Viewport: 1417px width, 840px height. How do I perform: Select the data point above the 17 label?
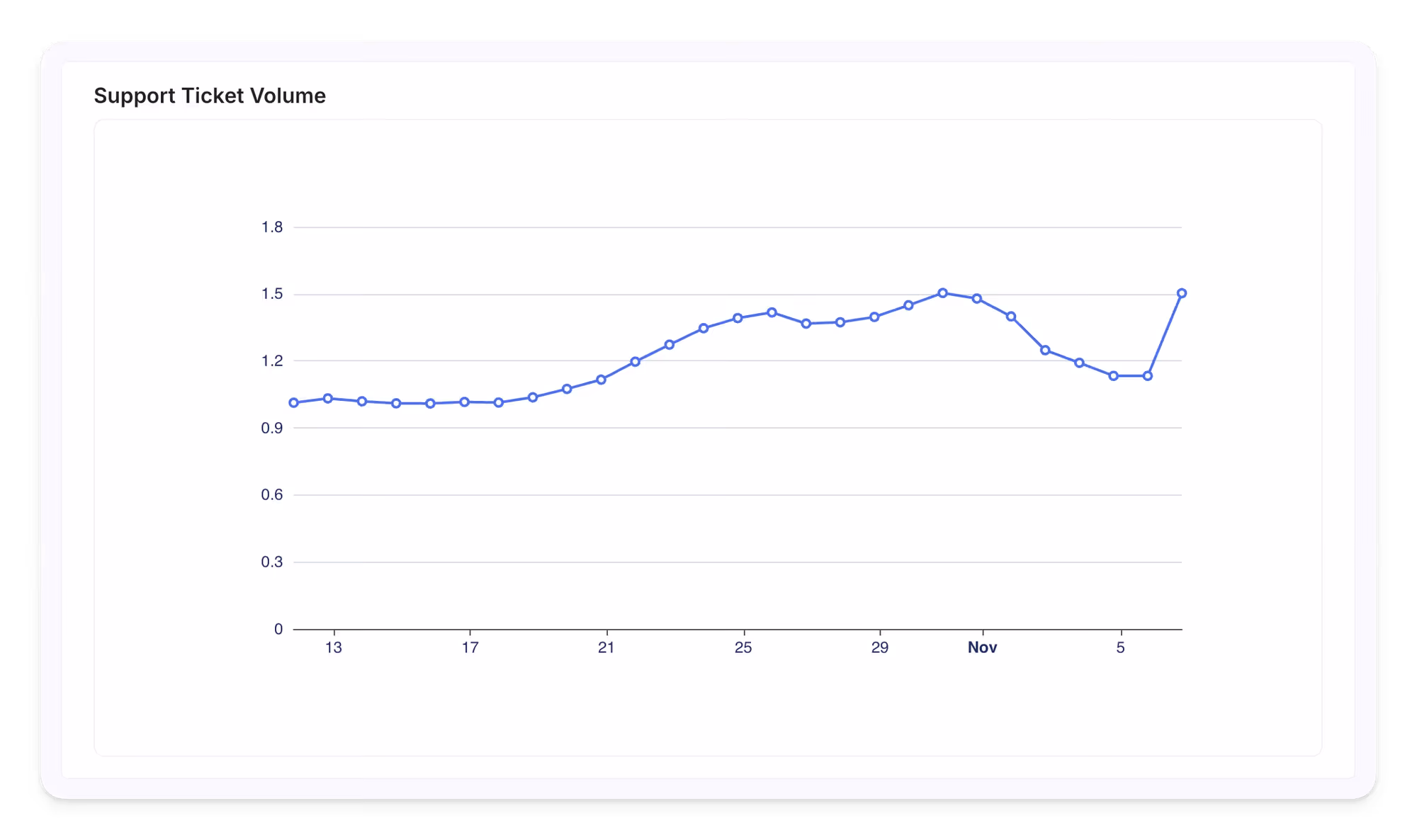pyautogui.click(x=464, y=402)
